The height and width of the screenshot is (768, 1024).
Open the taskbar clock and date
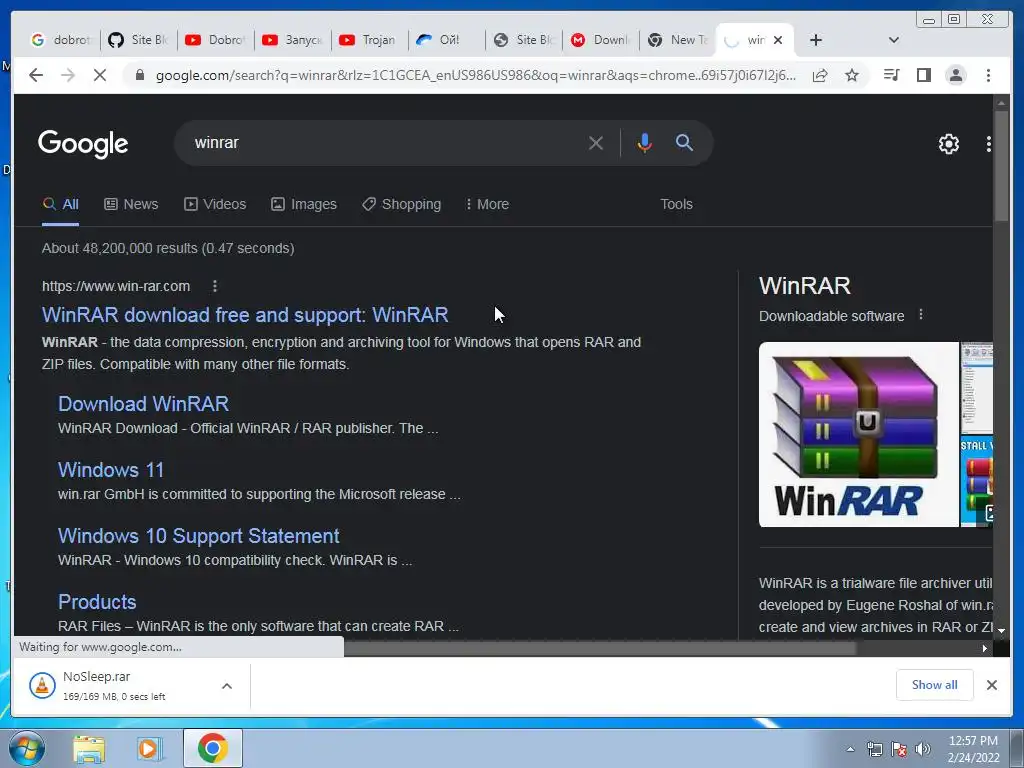(972, 749)
